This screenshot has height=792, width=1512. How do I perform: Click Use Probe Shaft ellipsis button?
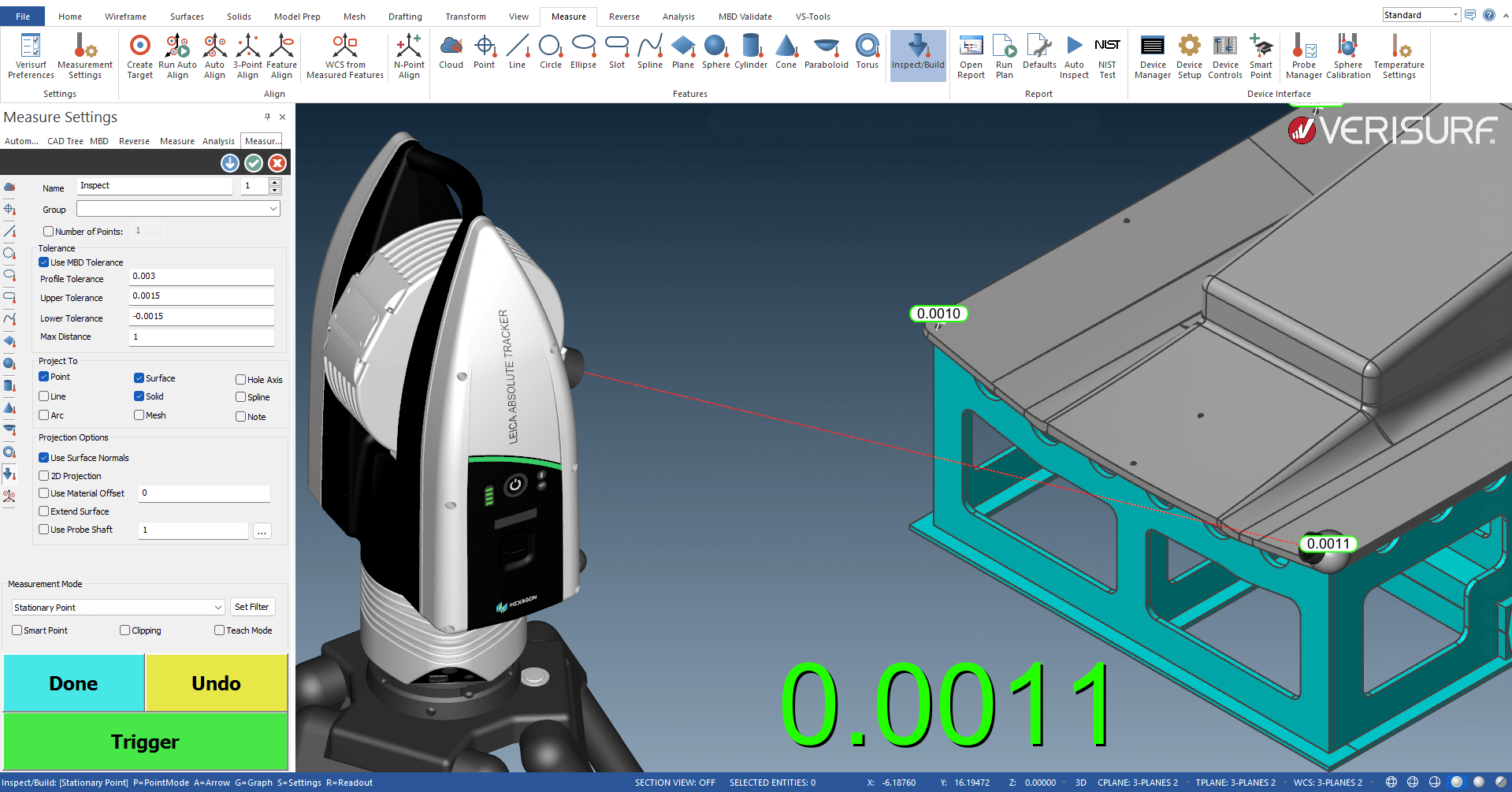point(262,531)
